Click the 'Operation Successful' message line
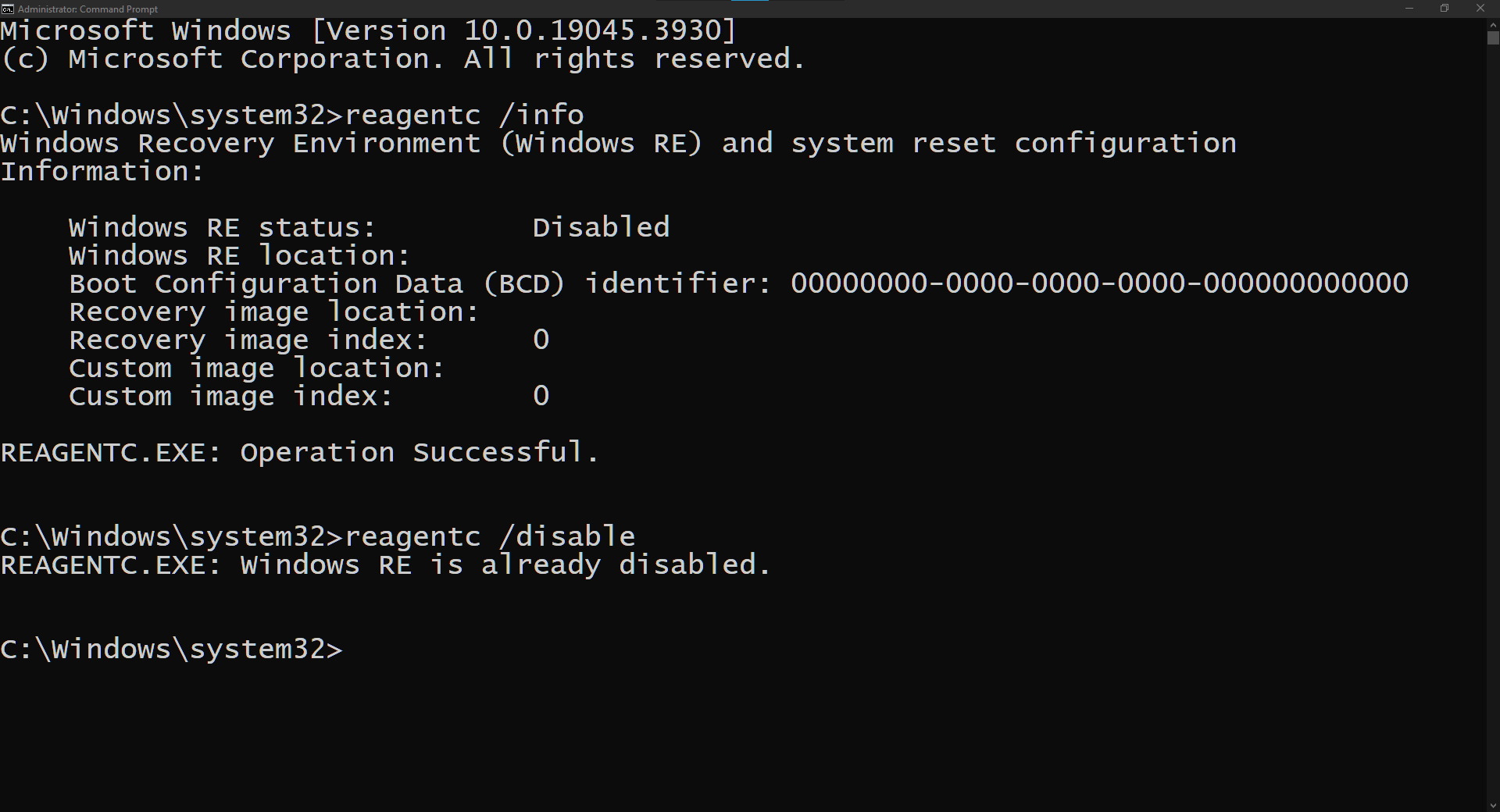 coord(299,452)
